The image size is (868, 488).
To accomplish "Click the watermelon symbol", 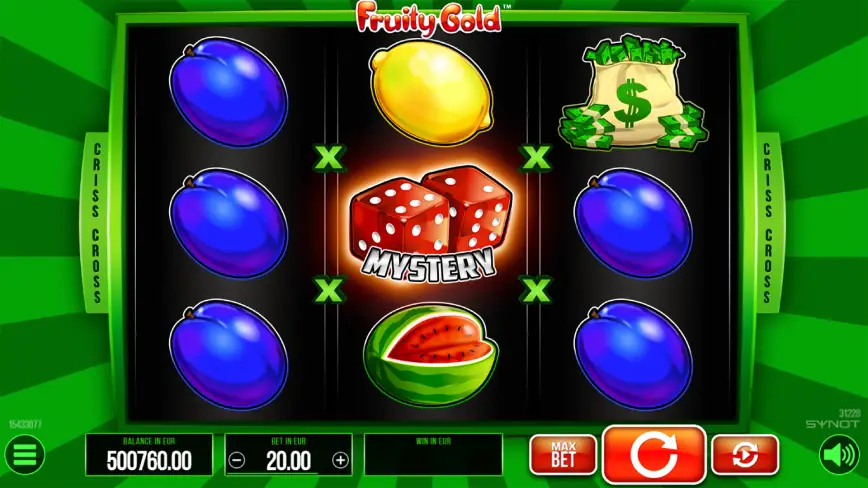I will [x=431, y=355].
